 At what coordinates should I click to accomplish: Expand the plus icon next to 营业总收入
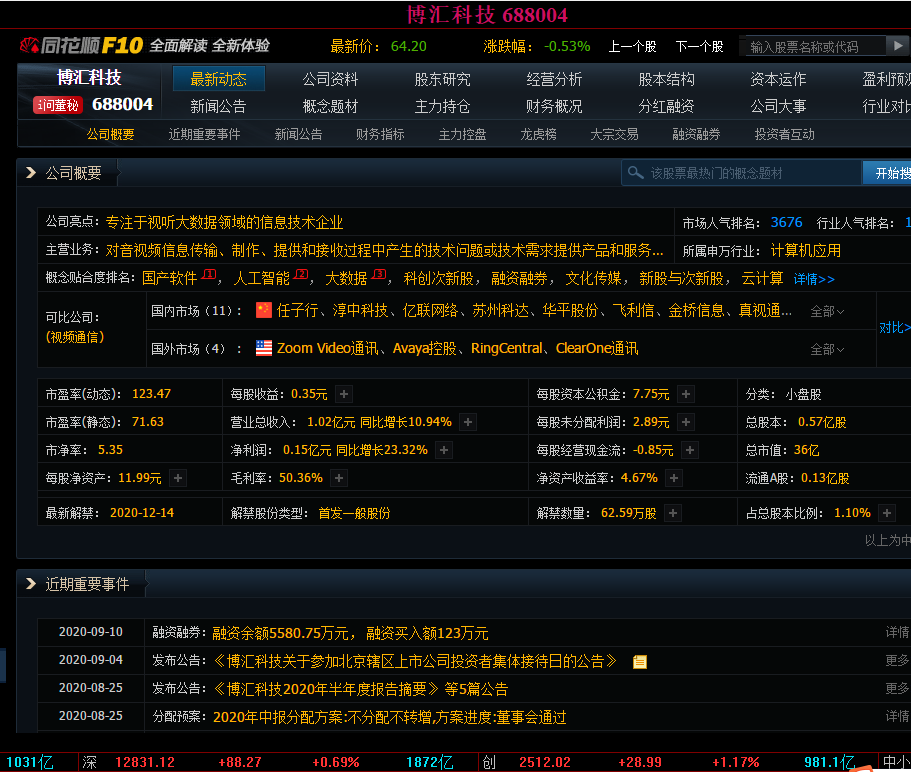[468, 422]
